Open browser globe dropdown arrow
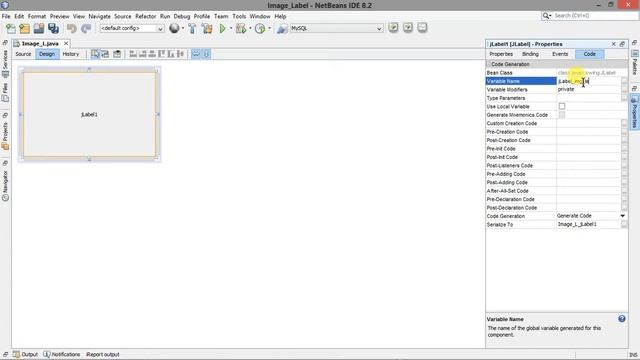 (182, 28)
